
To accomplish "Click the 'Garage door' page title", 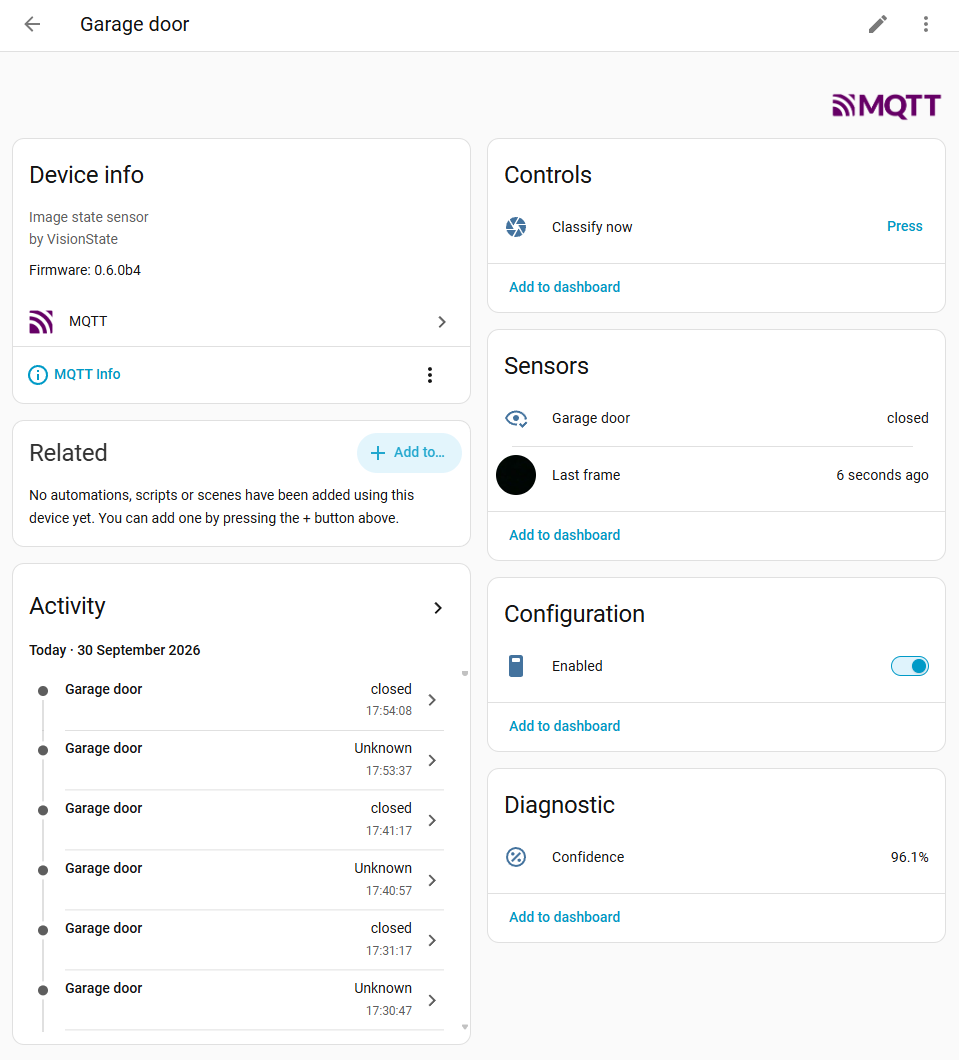I will (x=134, y=24).
